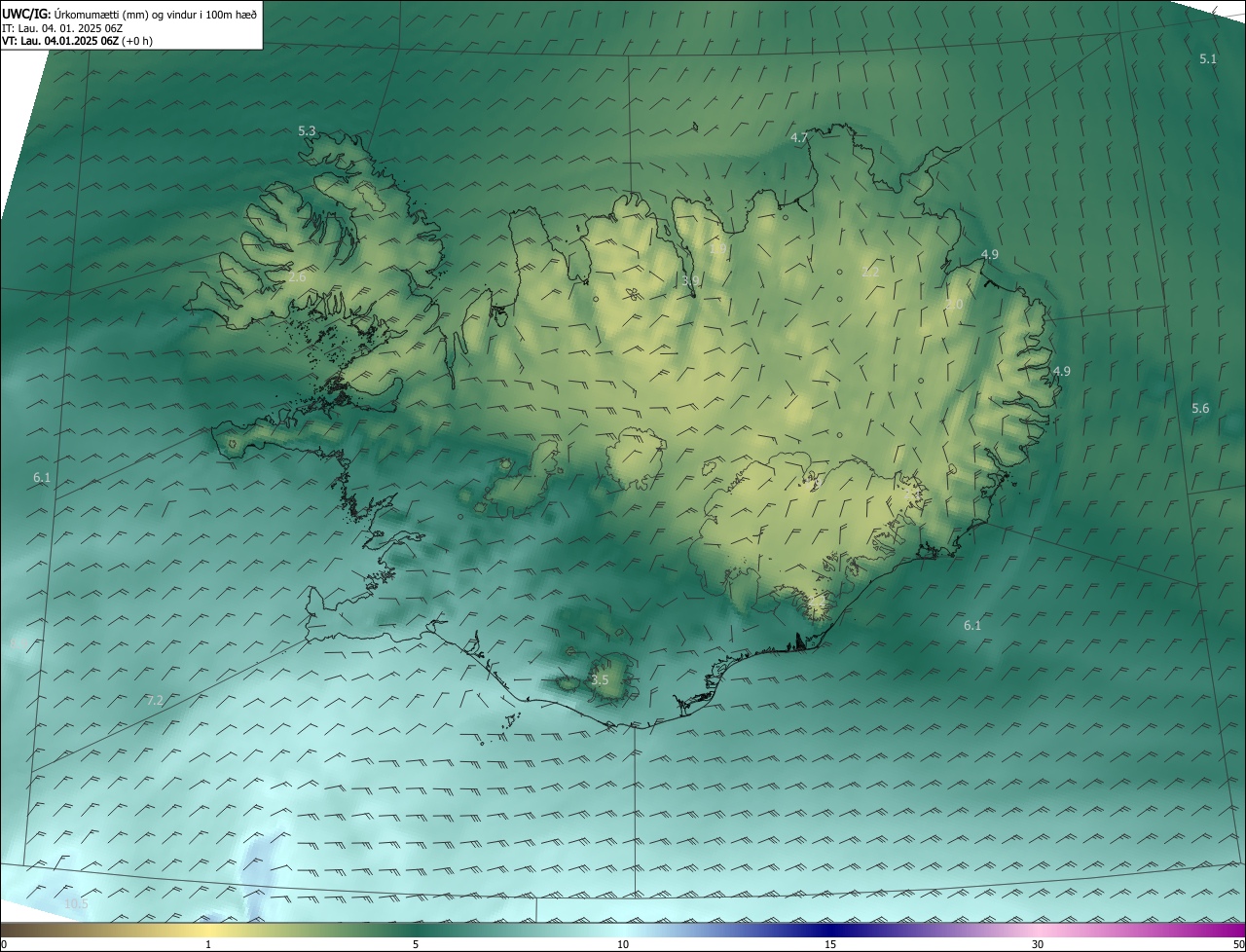Click the 2.6 value label on the map
Screen dimensions: 1246x952
click(x=297, y=277)
